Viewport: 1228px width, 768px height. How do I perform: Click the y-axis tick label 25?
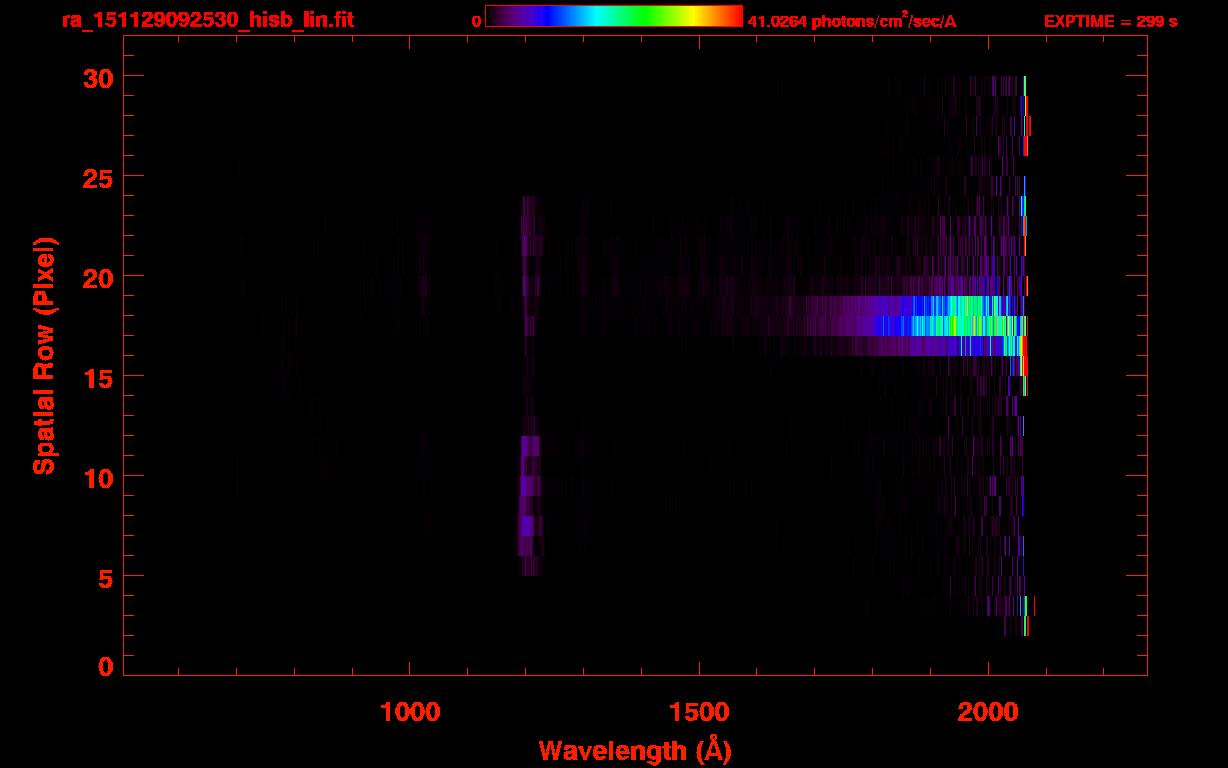point(99,177)
